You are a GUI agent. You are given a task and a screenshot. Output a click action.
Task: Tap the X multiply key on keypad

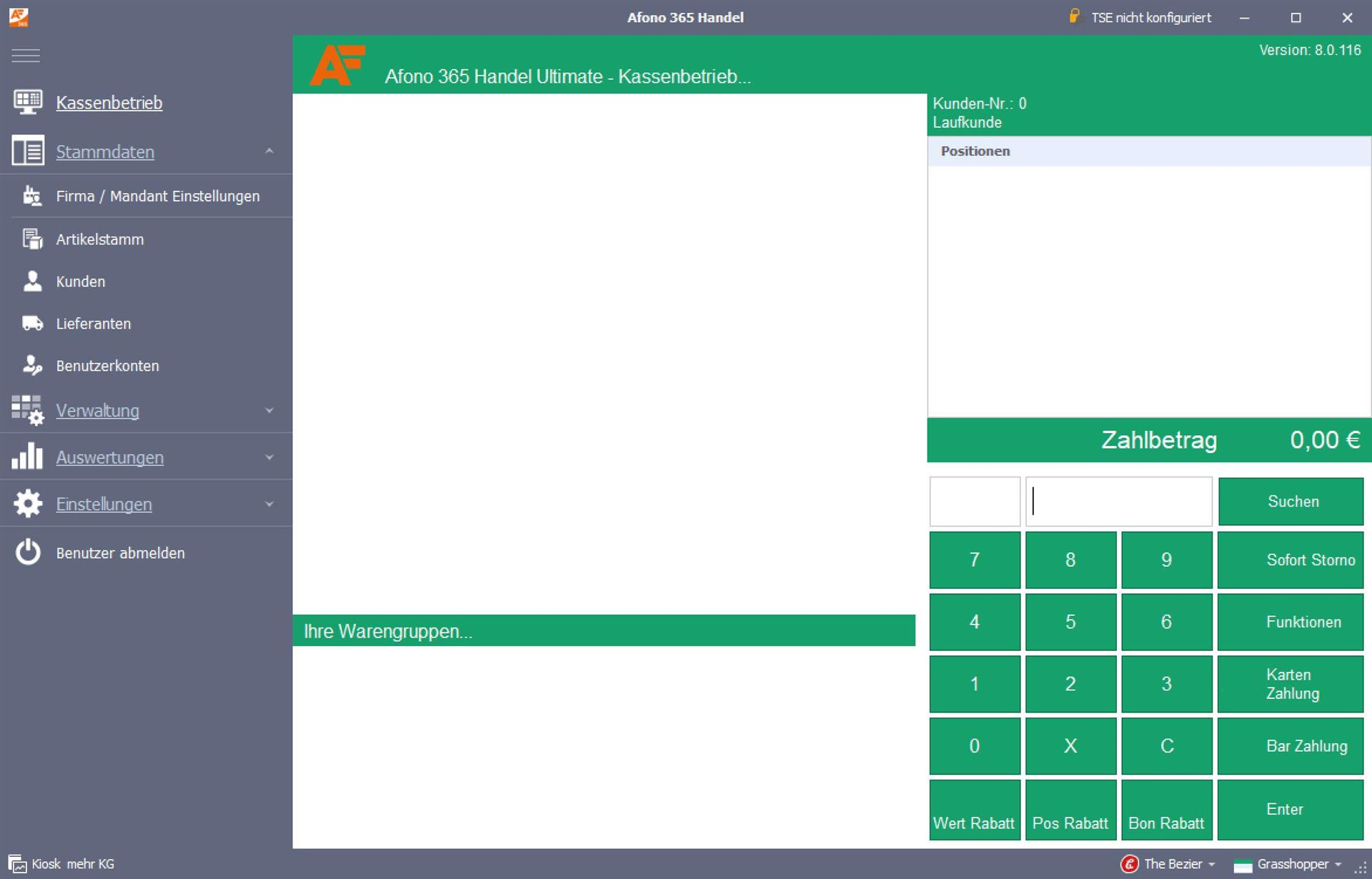(1070, 746)
